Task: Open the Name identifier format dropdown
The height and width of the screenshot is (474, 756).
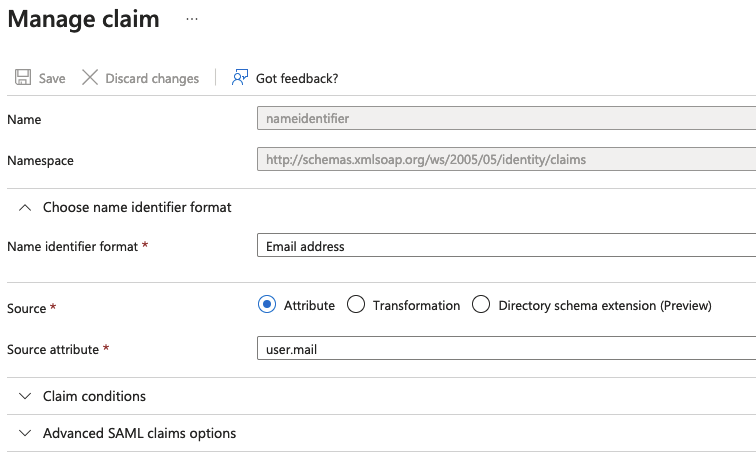Action: point(505,246)
